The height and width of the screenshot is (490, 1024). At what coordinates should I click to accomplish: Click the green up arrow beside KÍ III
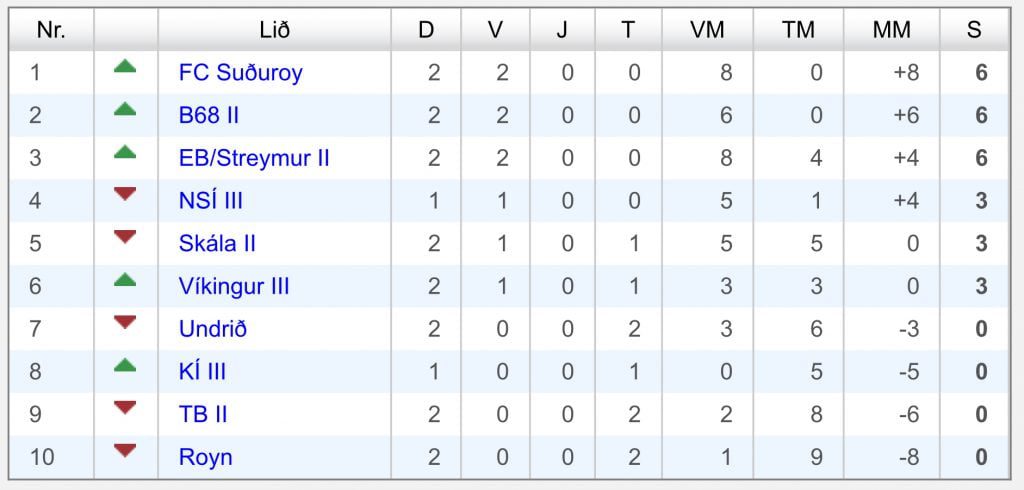point(125,366)
